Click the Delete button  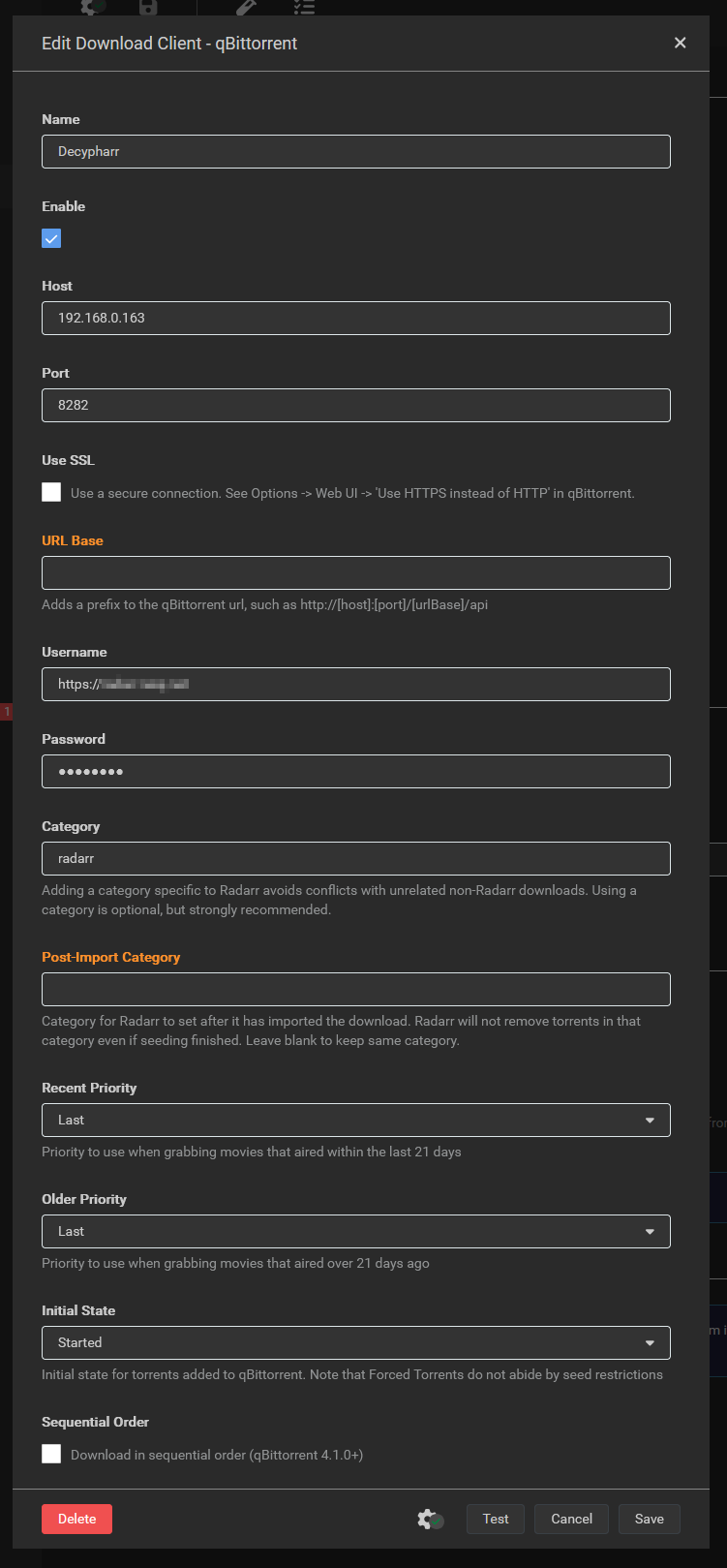tap(76, 1519)
